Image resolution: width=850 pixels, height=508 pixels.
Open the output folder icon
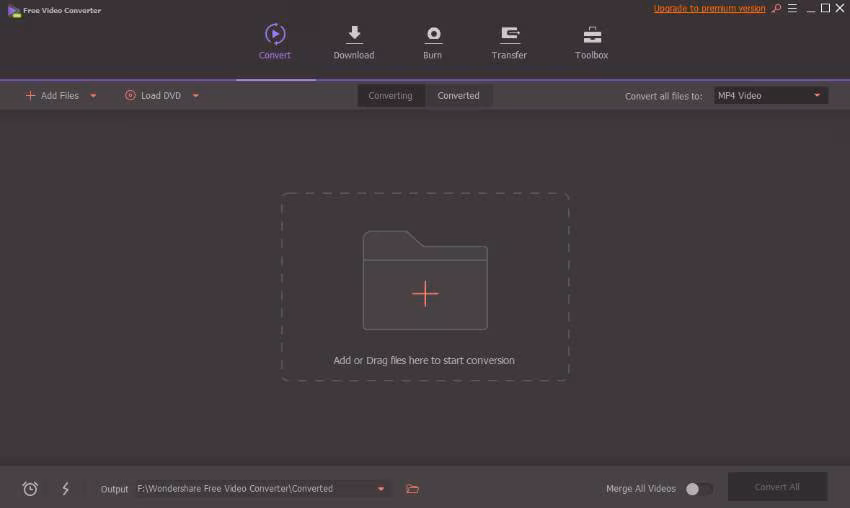pyautogui.click(x=413, y=488)
